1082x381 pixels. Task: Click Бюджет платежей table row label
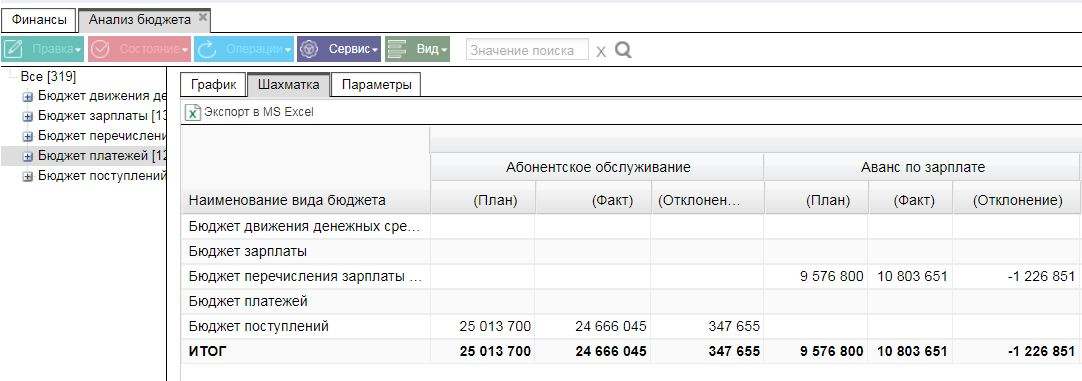click(248, 302)
